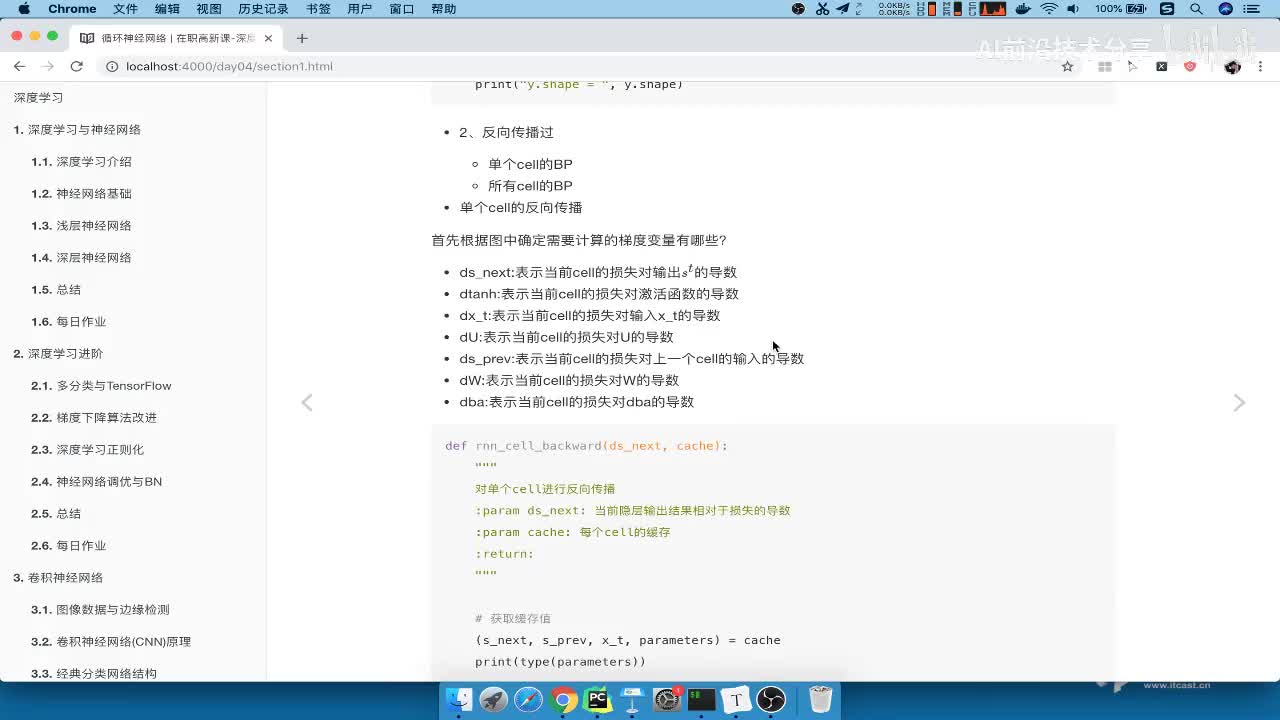Click the red shield extension icon

(1190, 66)
